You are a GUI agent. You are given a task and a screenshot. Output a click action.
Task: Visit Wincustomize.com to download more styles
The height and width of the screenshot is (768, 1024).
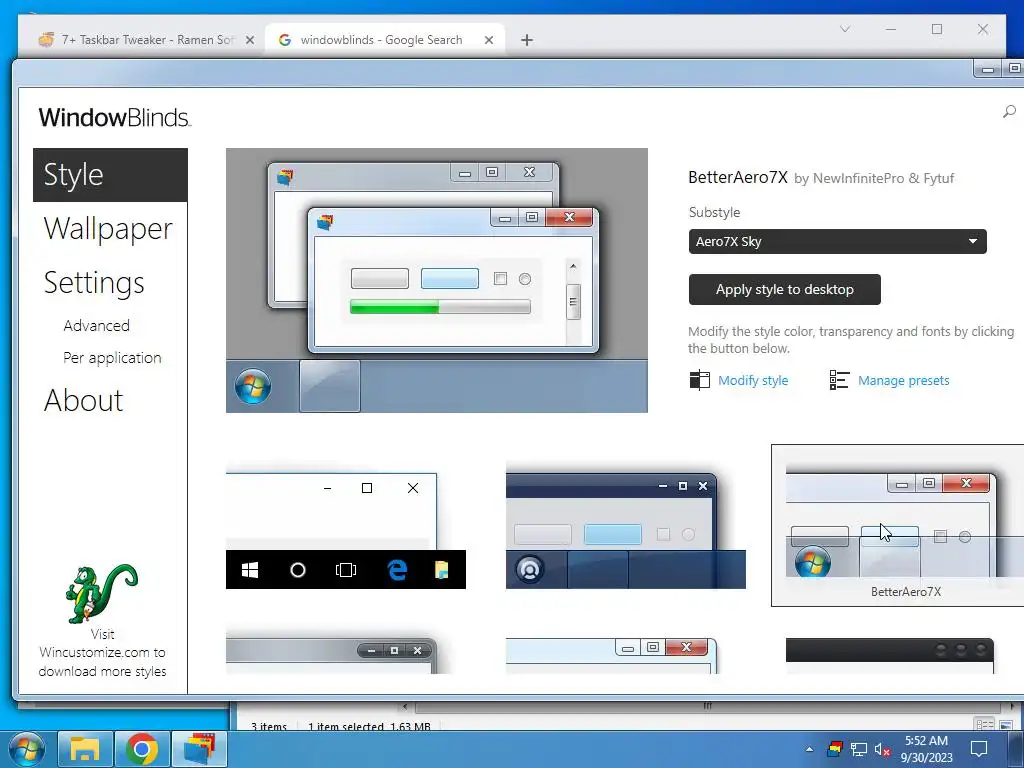[103, 652]
